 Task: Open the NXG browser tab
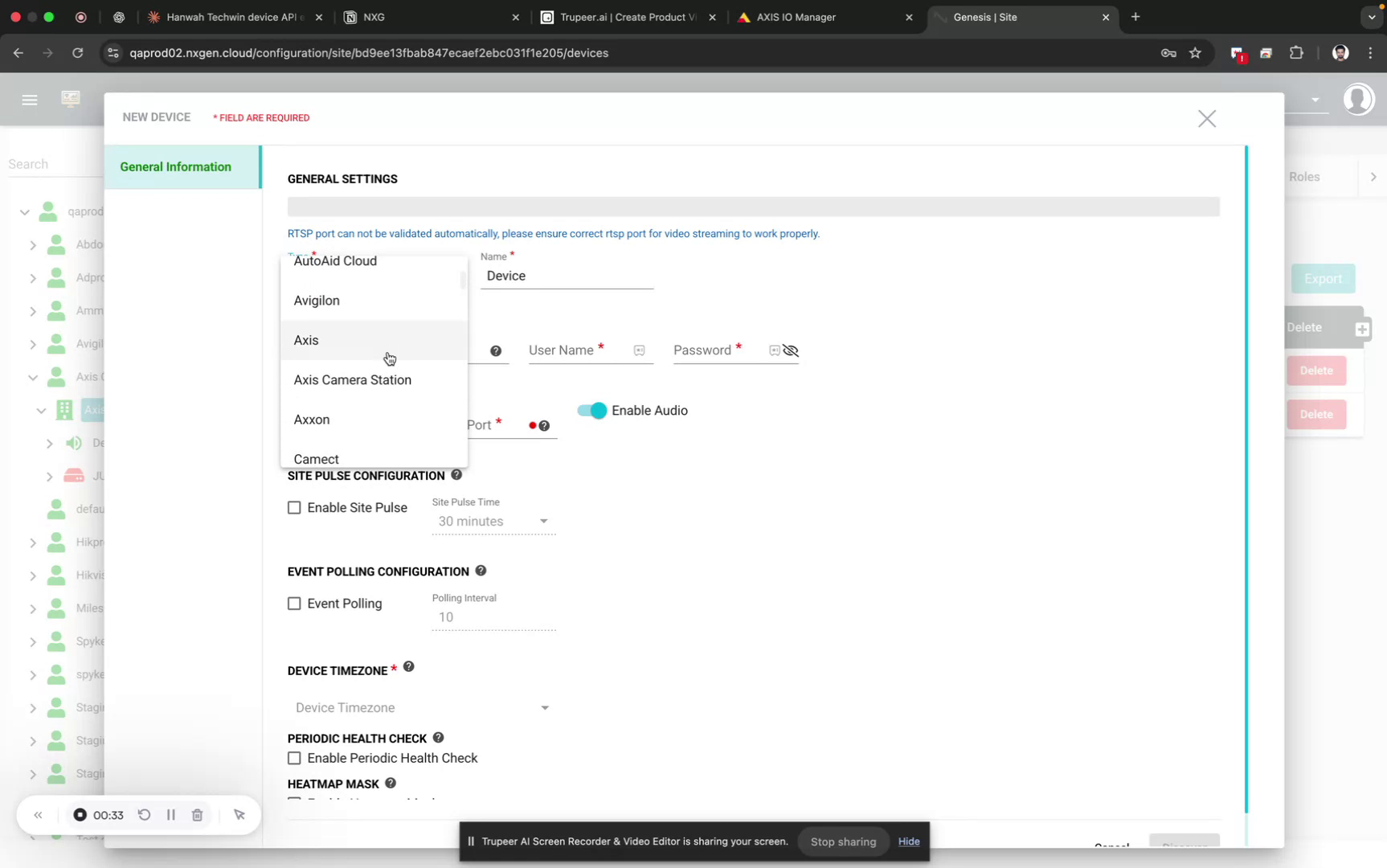374,17
